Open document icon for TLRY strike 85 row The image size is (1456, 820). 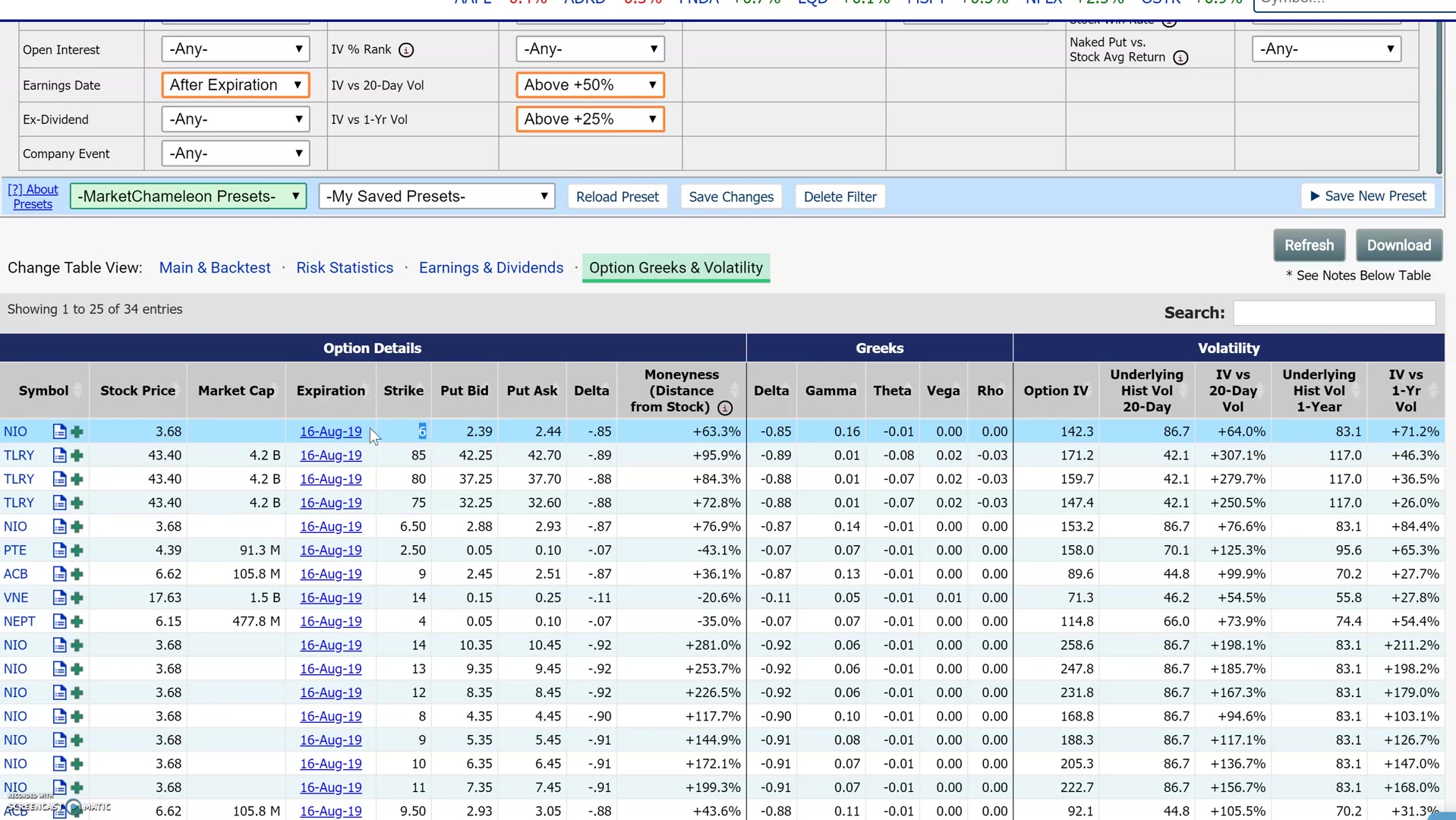59,456
